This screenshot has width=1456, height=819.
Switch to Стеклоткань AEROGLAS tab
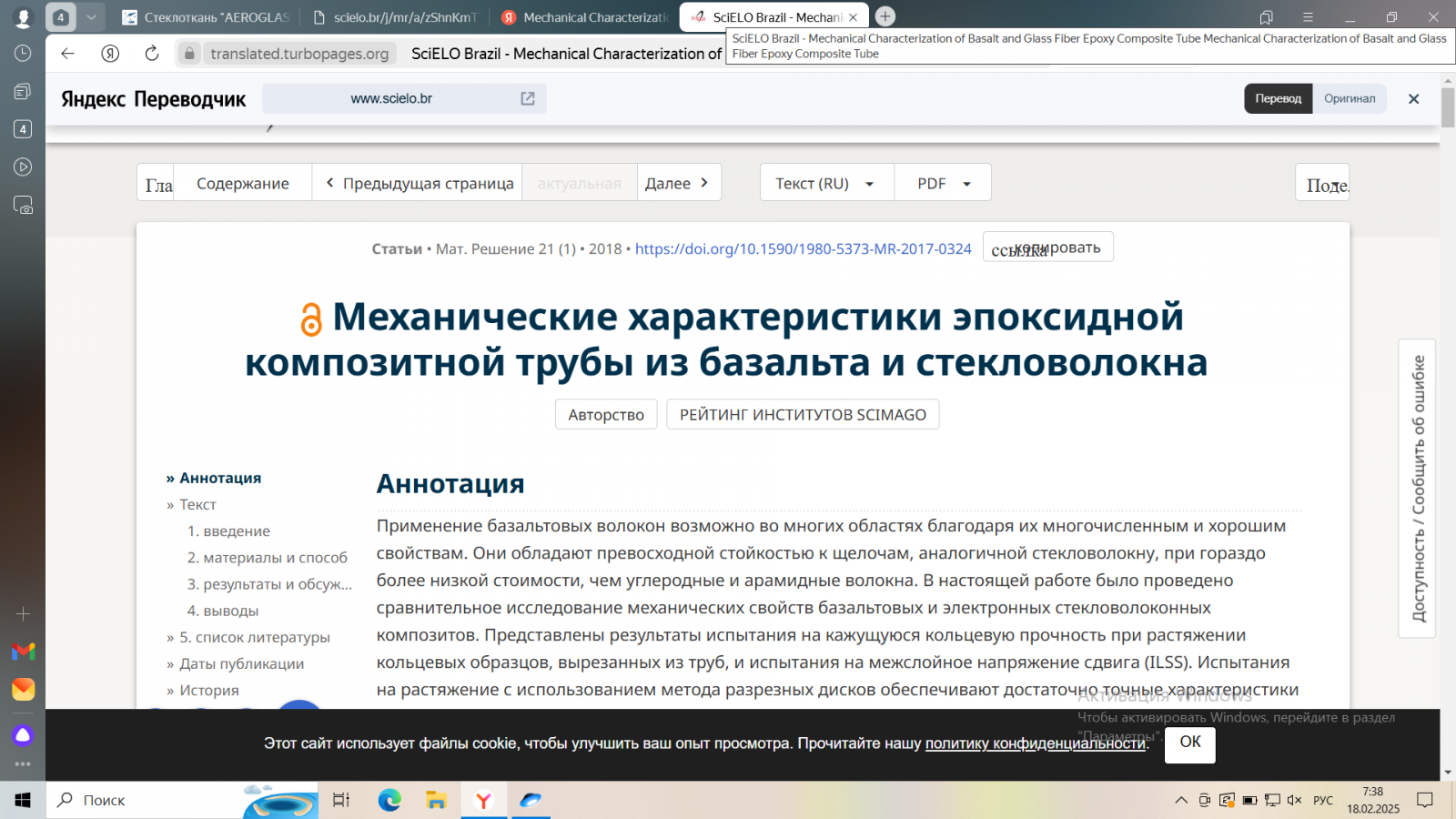(206, 17)
